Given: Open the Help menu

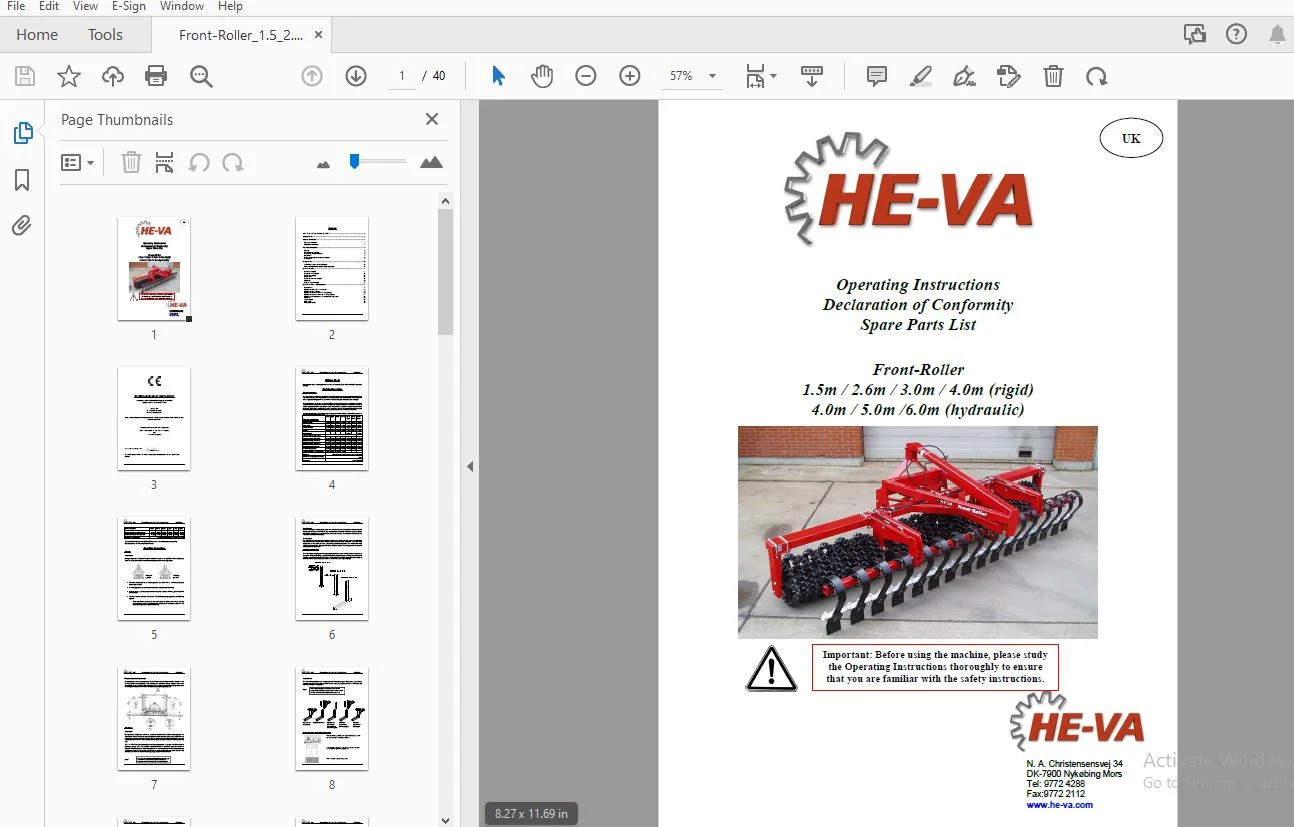Looking at the screenshot, I should 230,6.
